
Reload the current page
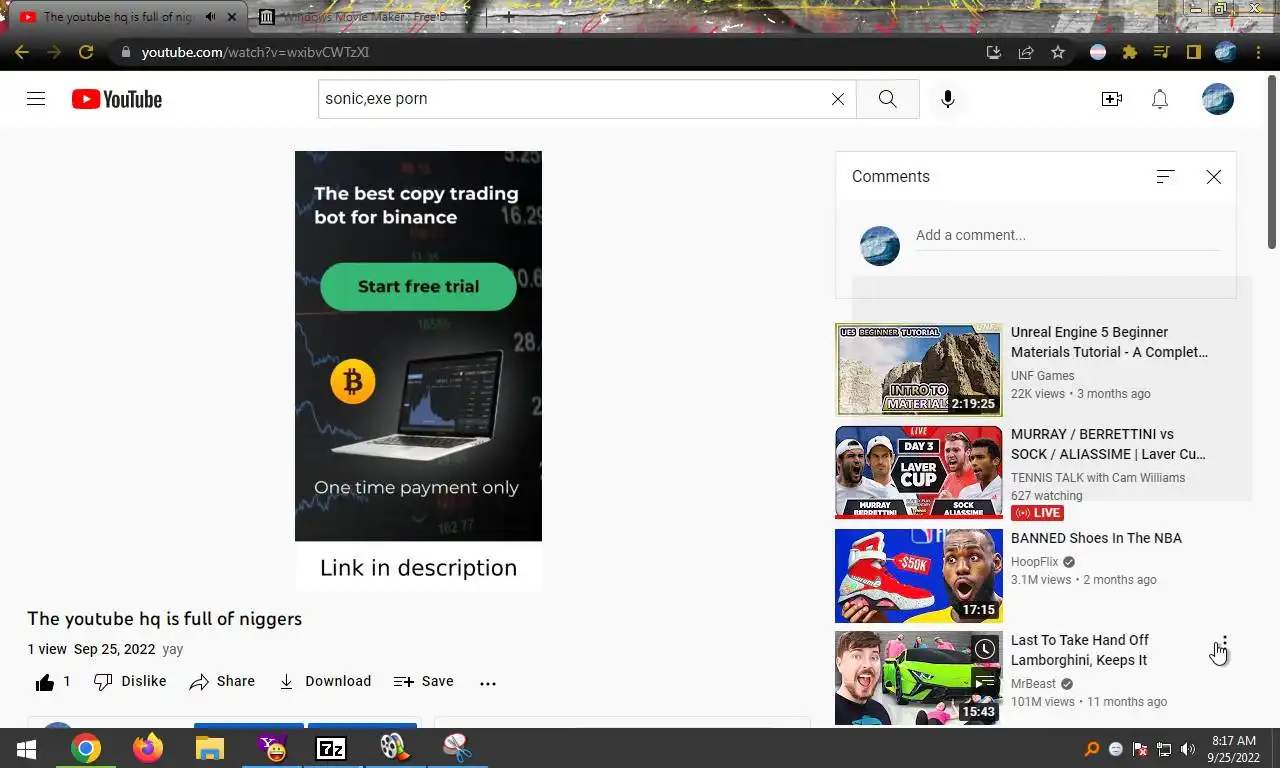(x=86, y=52)
